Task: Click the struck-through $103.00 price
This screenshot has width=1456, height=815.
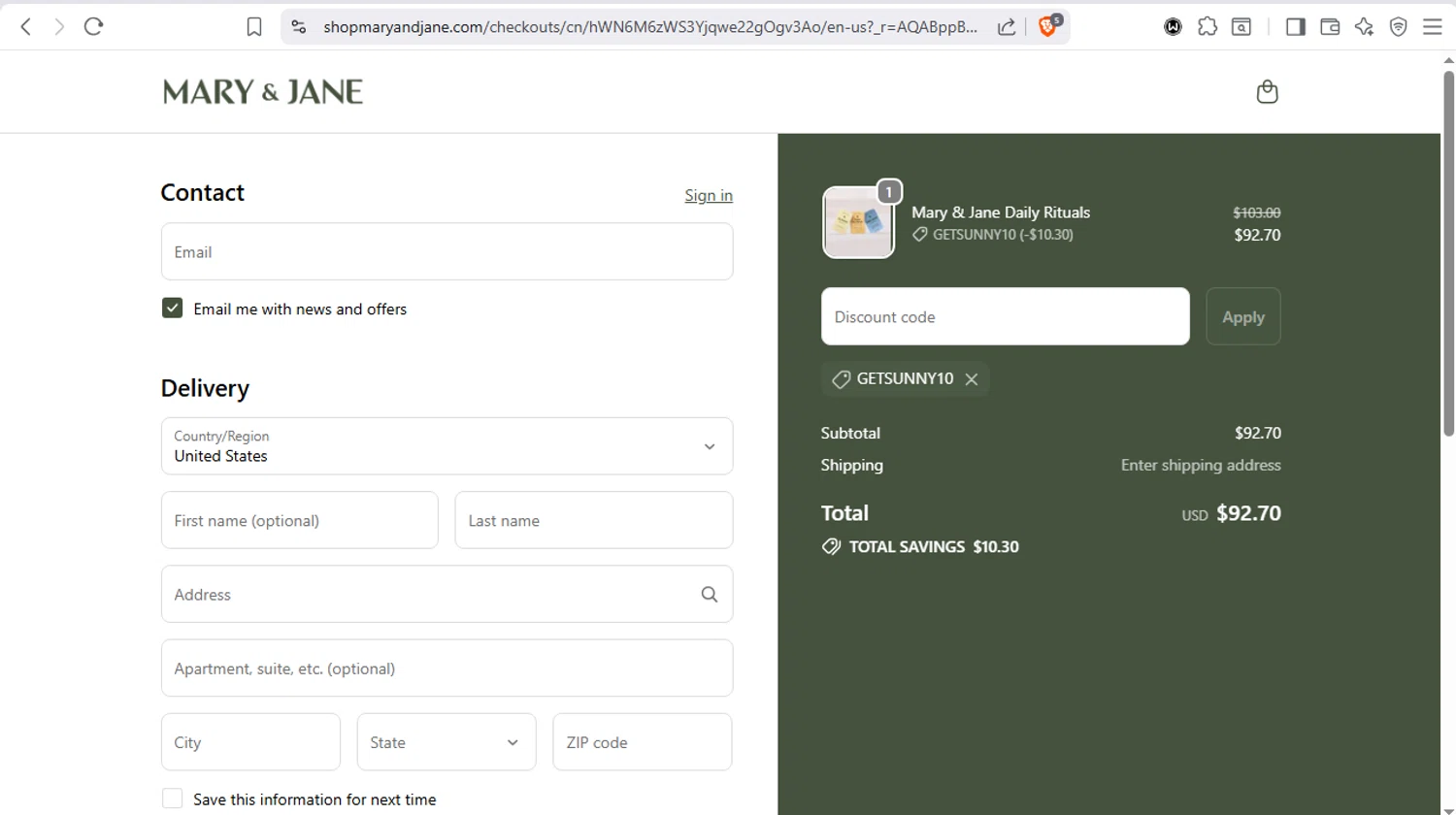Action: [1257, 212]
